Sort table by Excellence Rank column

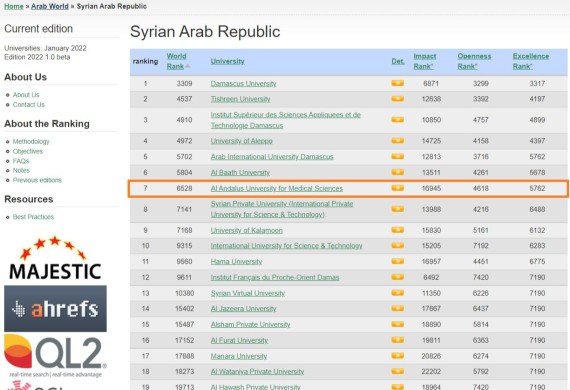click(531, 61)
